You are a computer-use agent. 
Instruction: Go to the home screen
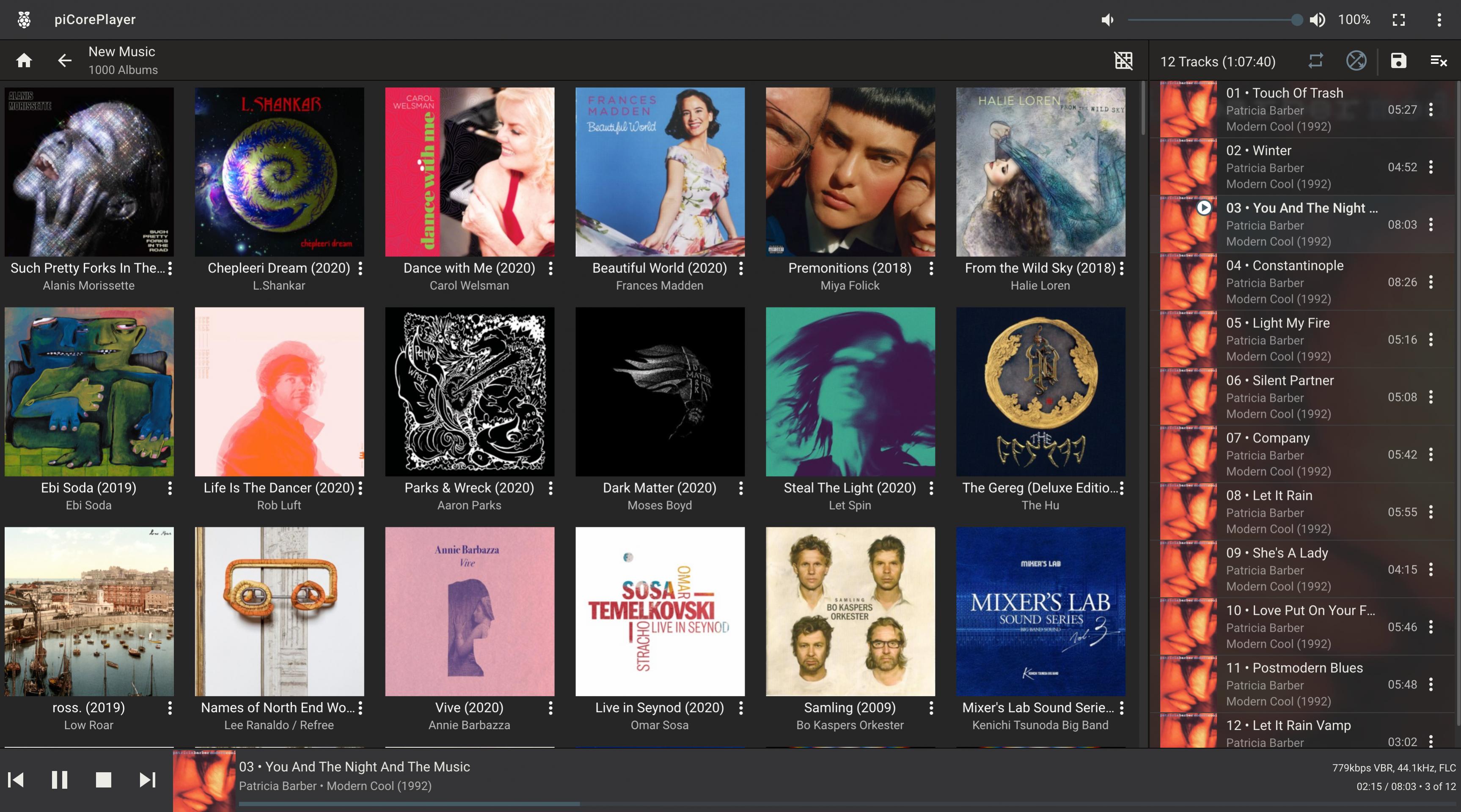click(24, 60)
